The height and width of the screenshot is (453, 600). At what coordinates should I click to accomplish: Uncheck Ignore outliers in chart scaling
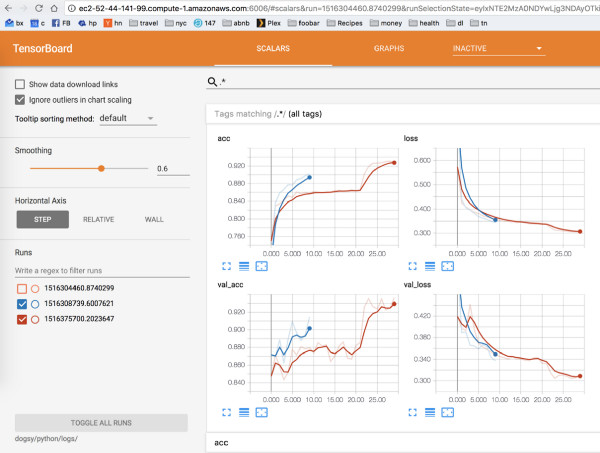pos(21,100)
